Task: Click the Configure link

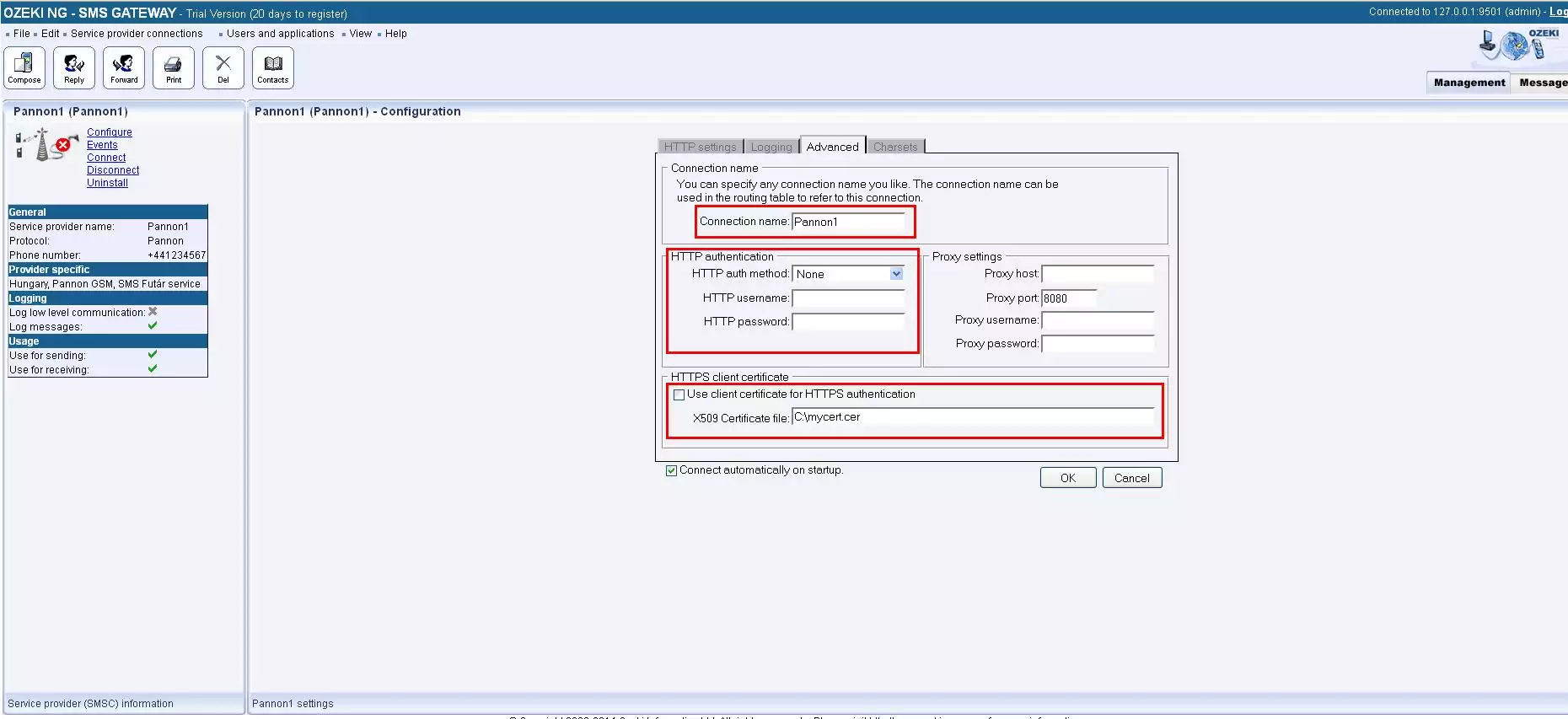Action: [110, 132]
